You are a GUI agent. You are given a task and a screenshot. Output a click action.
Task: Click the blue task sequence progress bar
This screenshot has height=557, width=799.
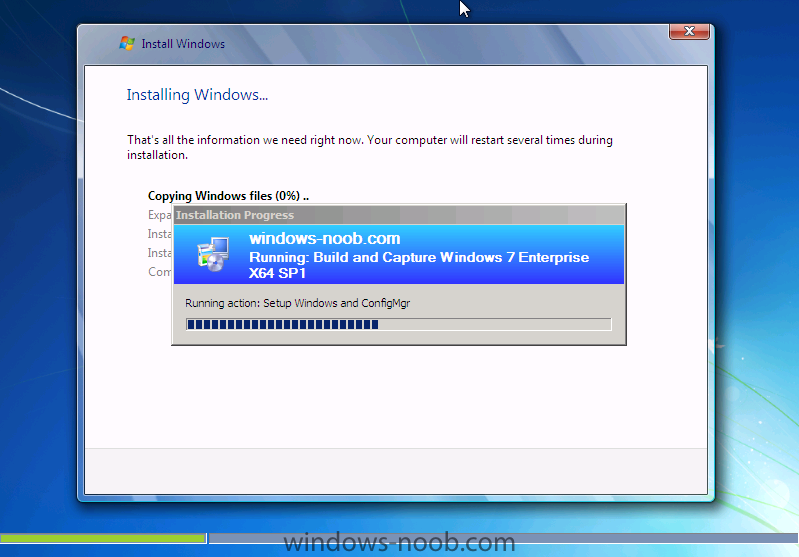pyautogui.click(x=398, y=324)
